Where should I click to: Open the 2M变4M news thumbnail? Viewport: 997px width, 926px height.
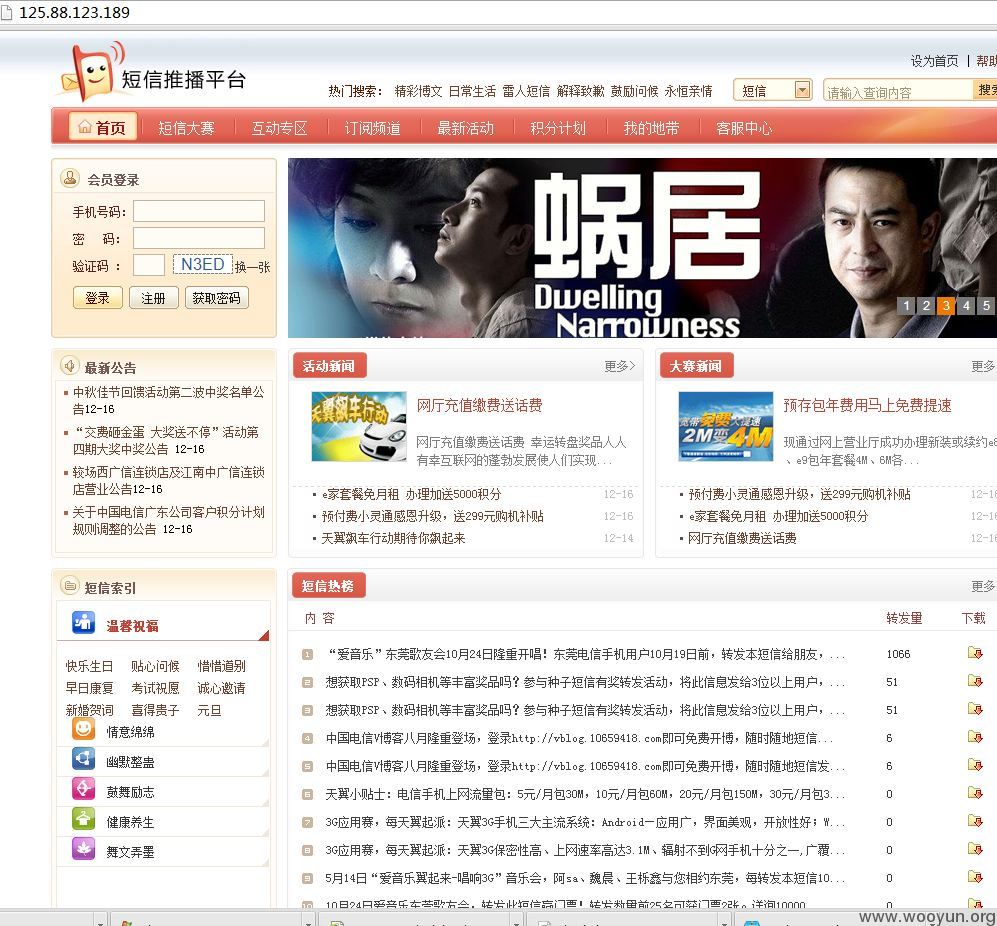[x=725, y=426]
